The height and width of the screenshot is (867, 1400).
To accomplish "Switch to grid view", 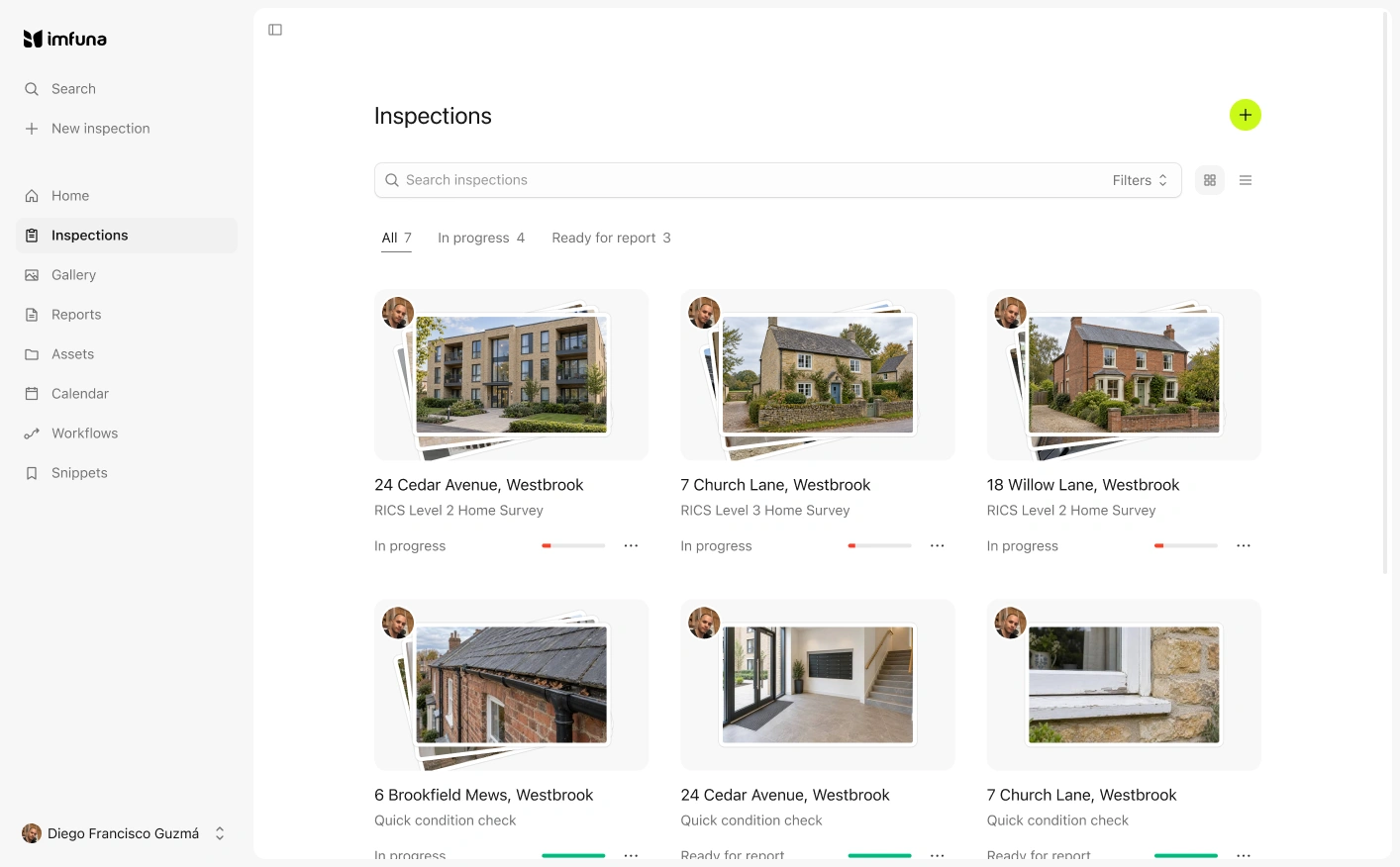I will click(1210, 180).
